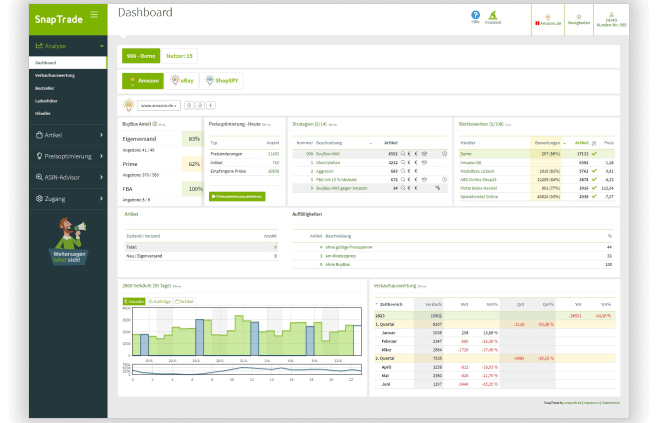
Task: Switch to the eBay tab
Action: point(182,81)
